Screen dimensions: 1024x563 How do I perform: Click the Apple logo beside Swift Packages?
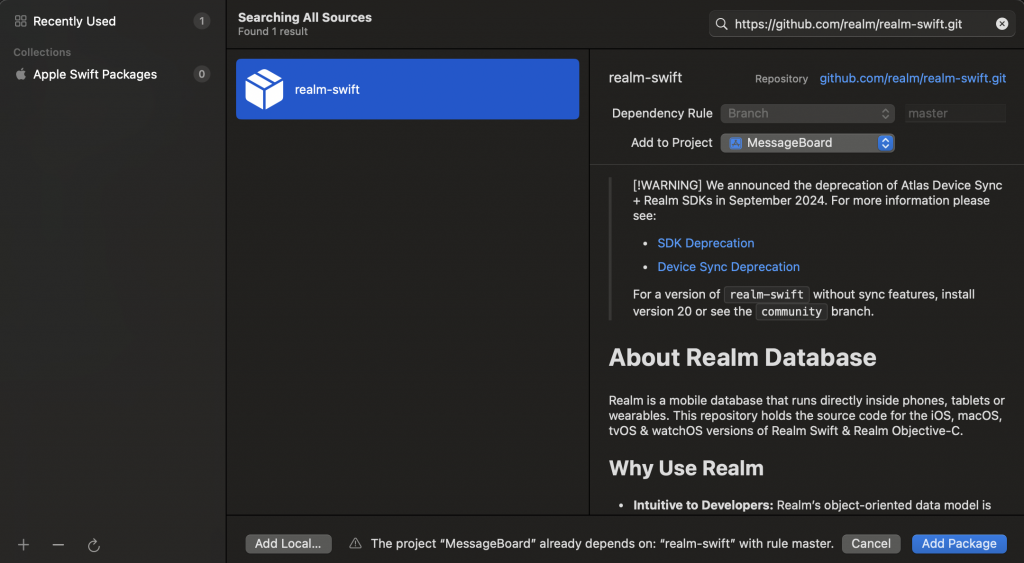(x=20, y=74)
